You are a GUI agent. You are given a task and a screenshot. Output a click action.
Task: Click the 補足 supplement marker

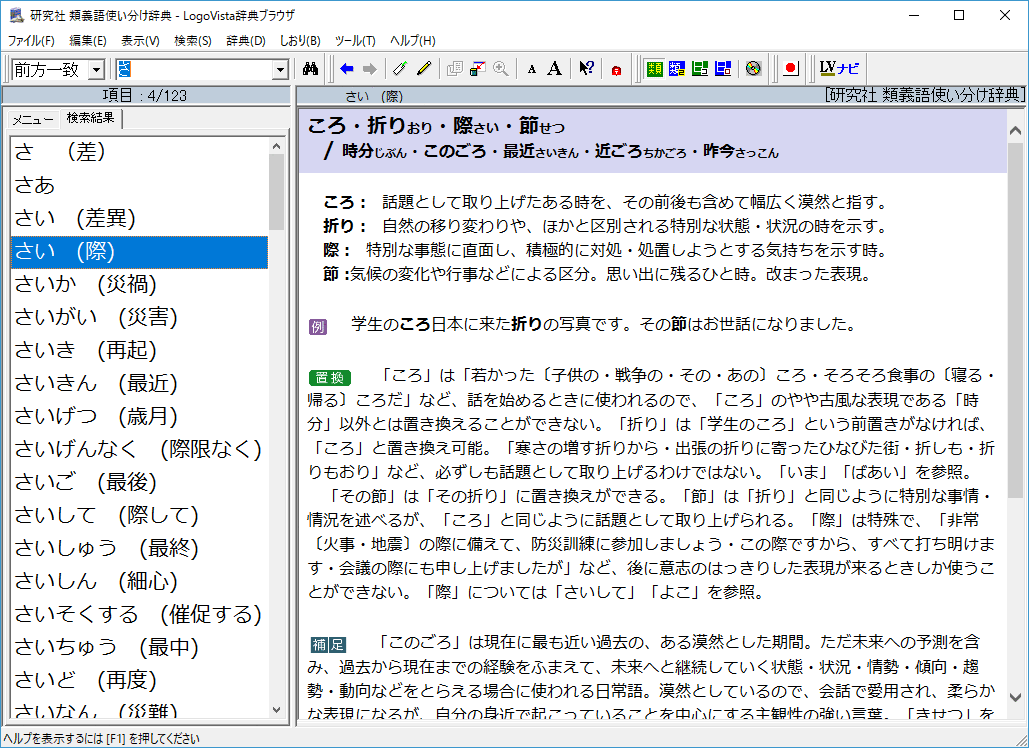(x=327, y=644)
